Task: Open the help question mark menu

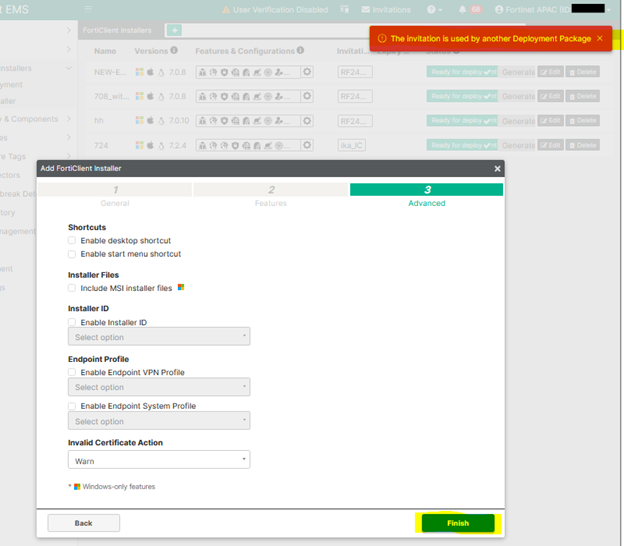Action: [434, 9]
